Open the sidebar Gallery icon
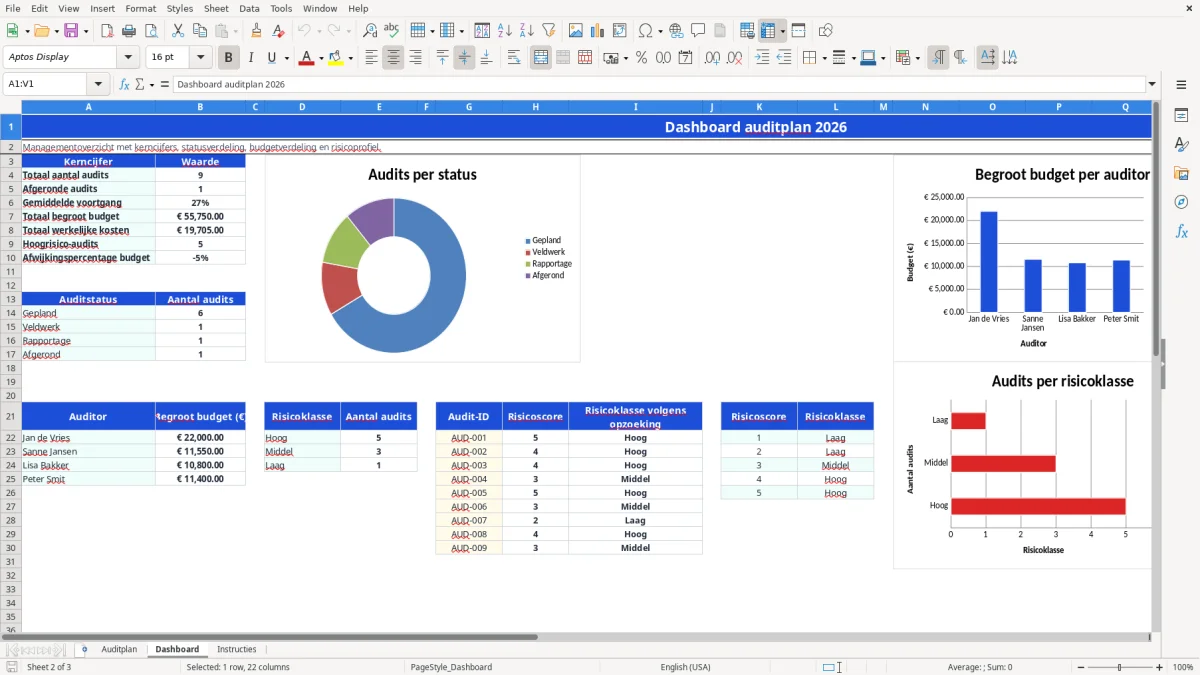 (x=1181, y=173)
